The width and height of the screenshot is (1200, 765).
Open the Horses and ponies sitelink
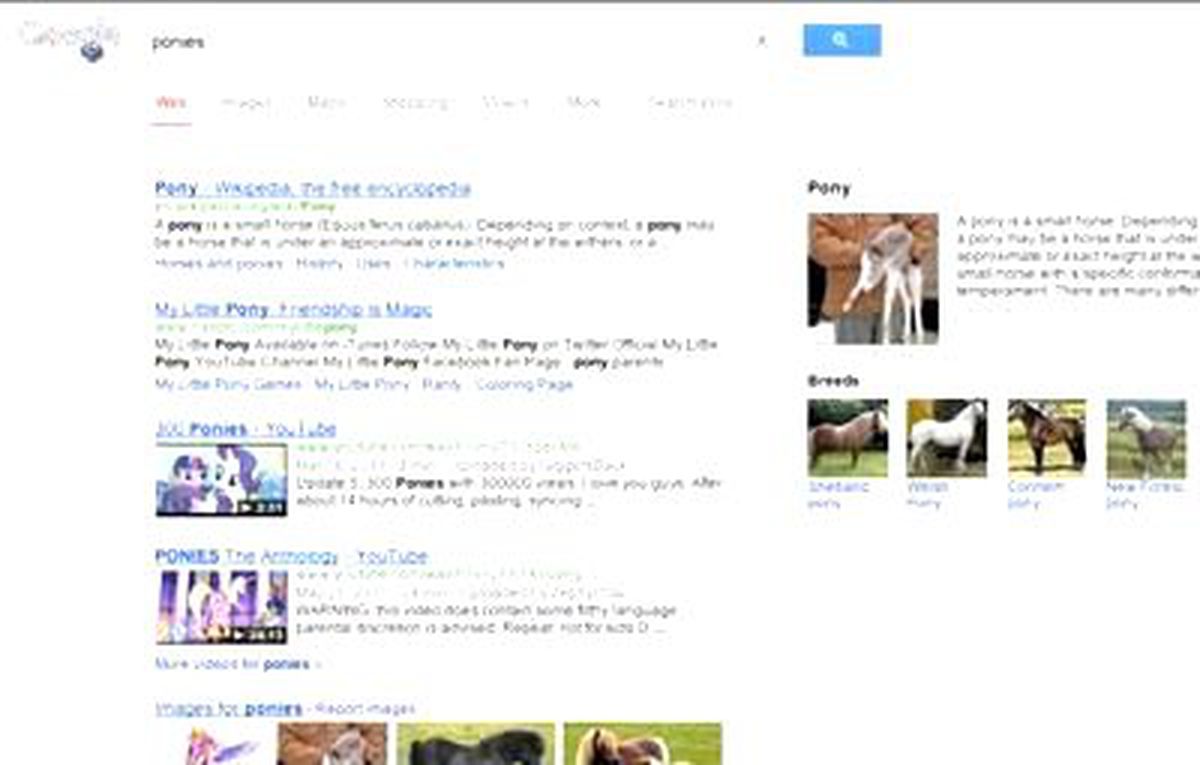pos(219,263)
